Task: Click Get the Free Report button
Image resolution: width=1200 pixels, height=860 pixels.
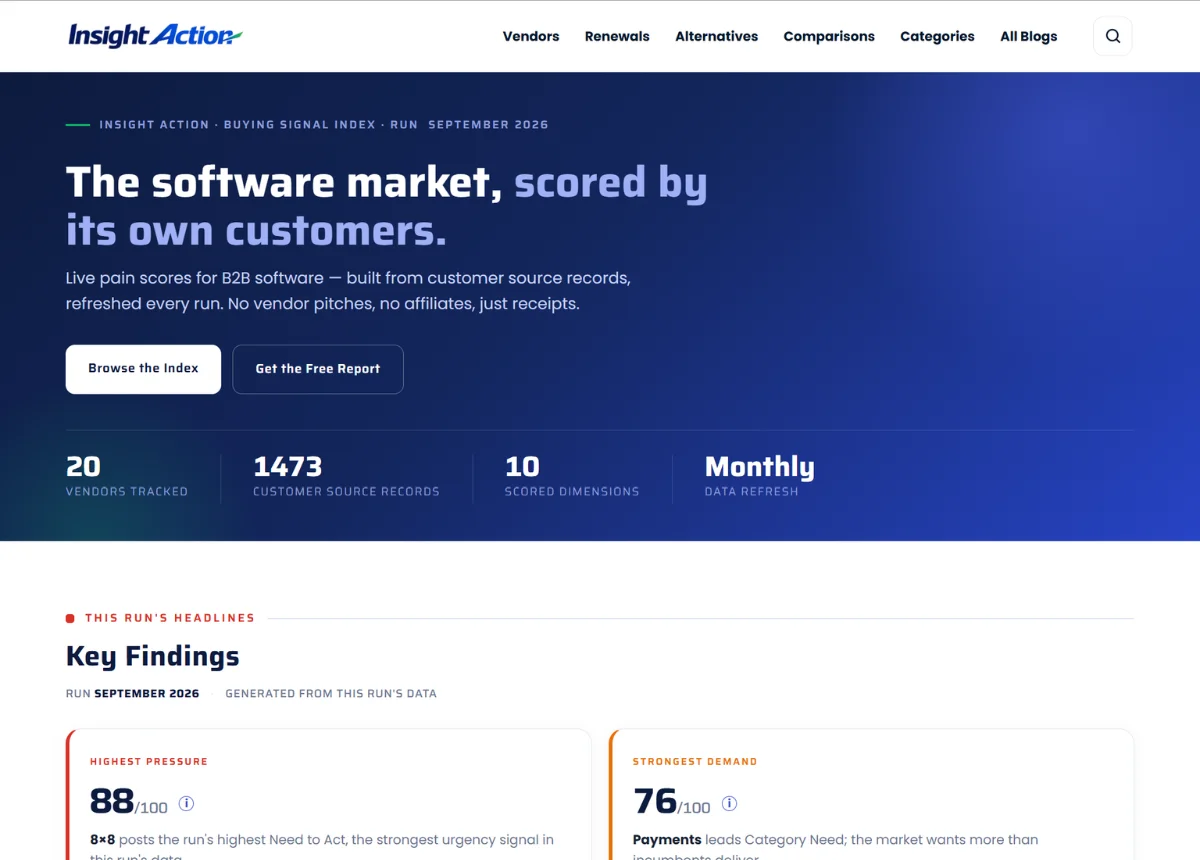Action: click(x=318, y=369)
